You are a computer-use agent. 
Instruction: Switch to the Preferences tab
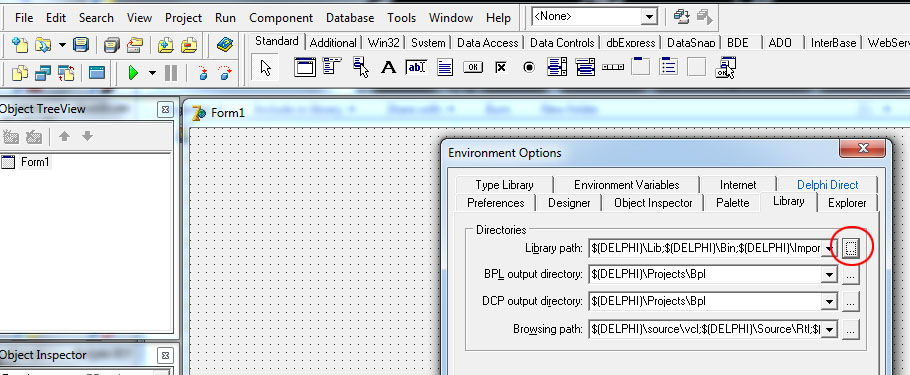coord(496,203)
